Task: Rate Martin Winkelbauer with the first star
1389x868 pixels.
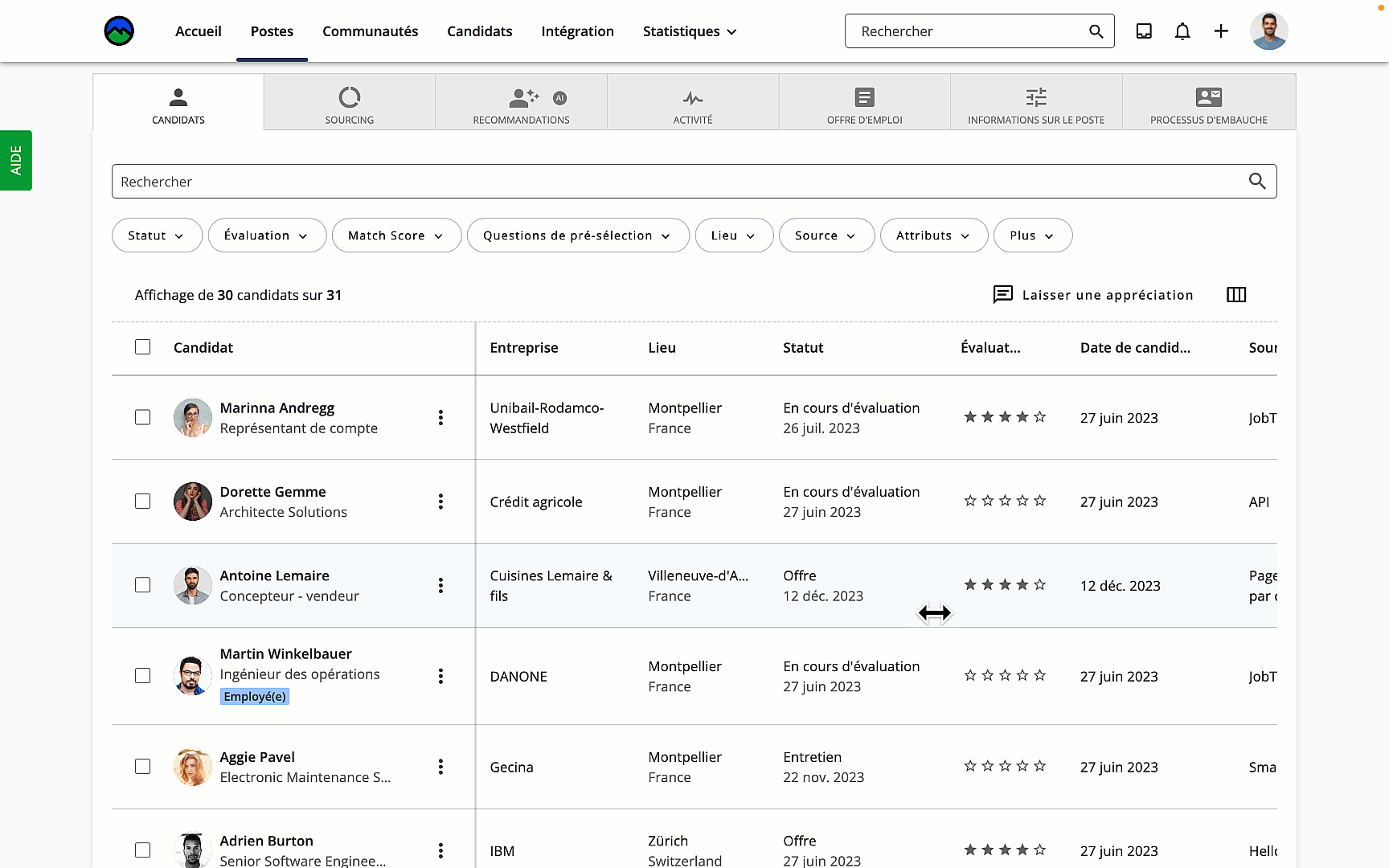Action: [x=969, y=675]
